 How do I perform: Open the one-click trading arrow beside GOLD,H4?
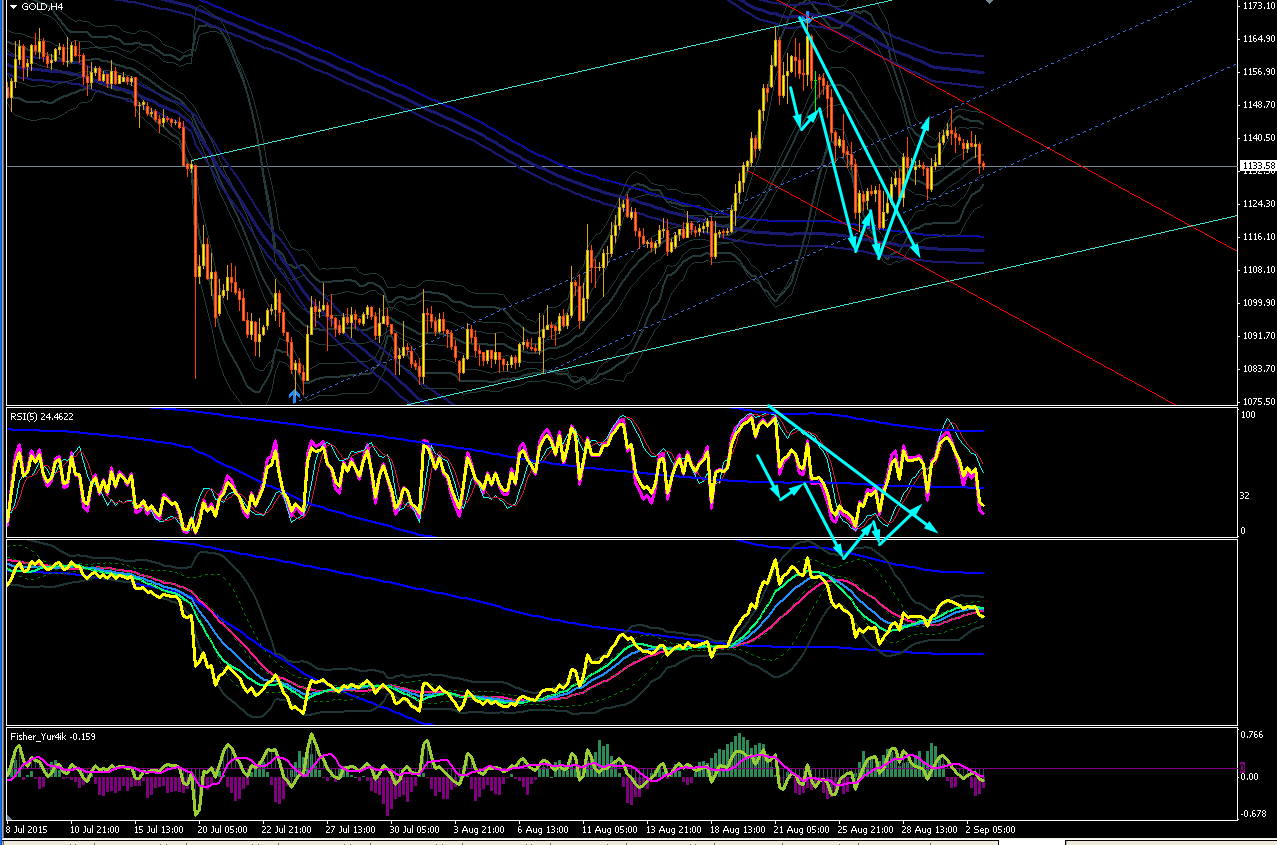pyautogui.click(x=13, y=6)
